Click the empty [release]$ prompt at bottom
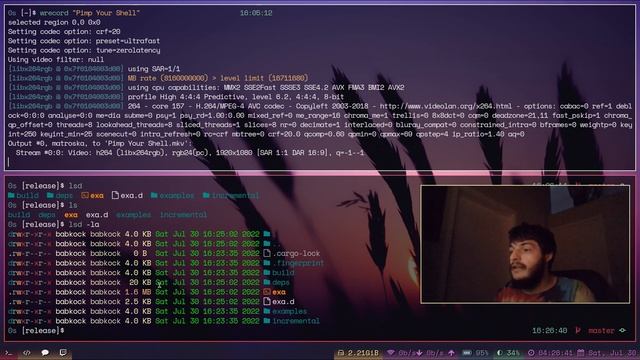 pos(36,331)
